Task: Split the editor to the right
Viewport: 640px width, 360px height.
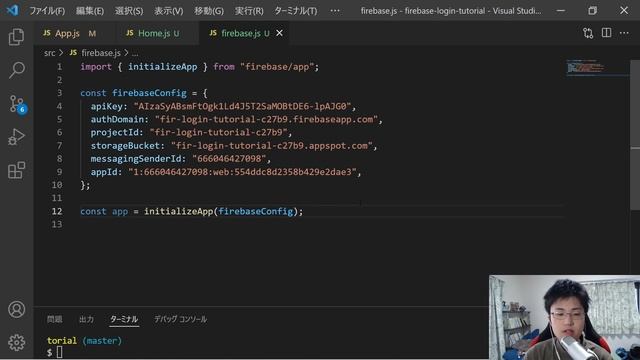Action: click(607, 33)
